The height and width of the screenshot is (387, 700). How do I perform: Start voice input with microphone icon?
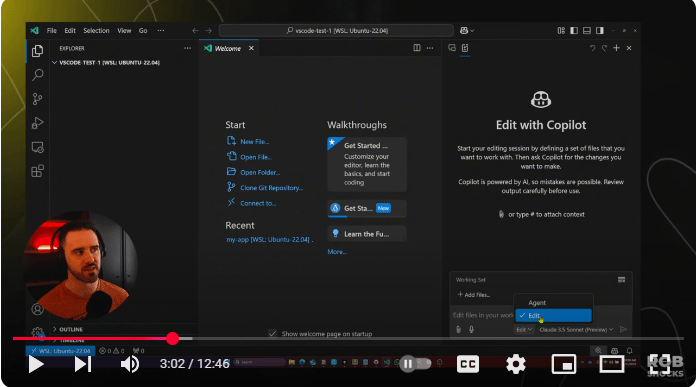coord(471,329)
